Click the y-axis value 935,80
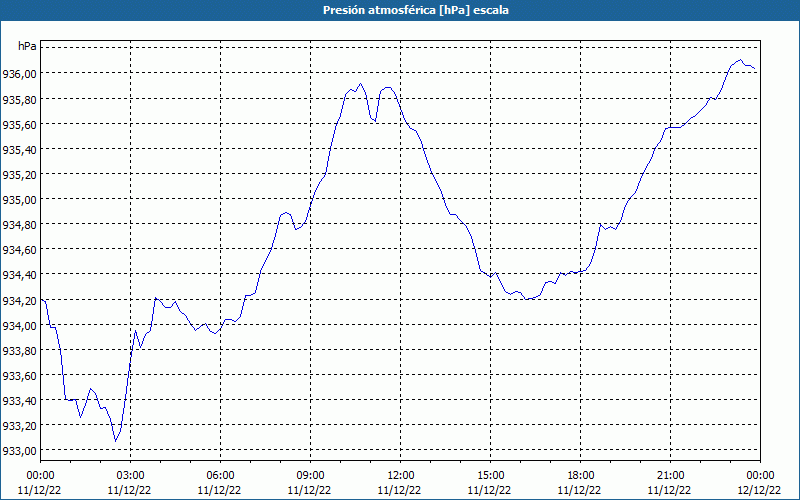Image resolution: width=800 pixels, height=500 pixels. [19, 99]
